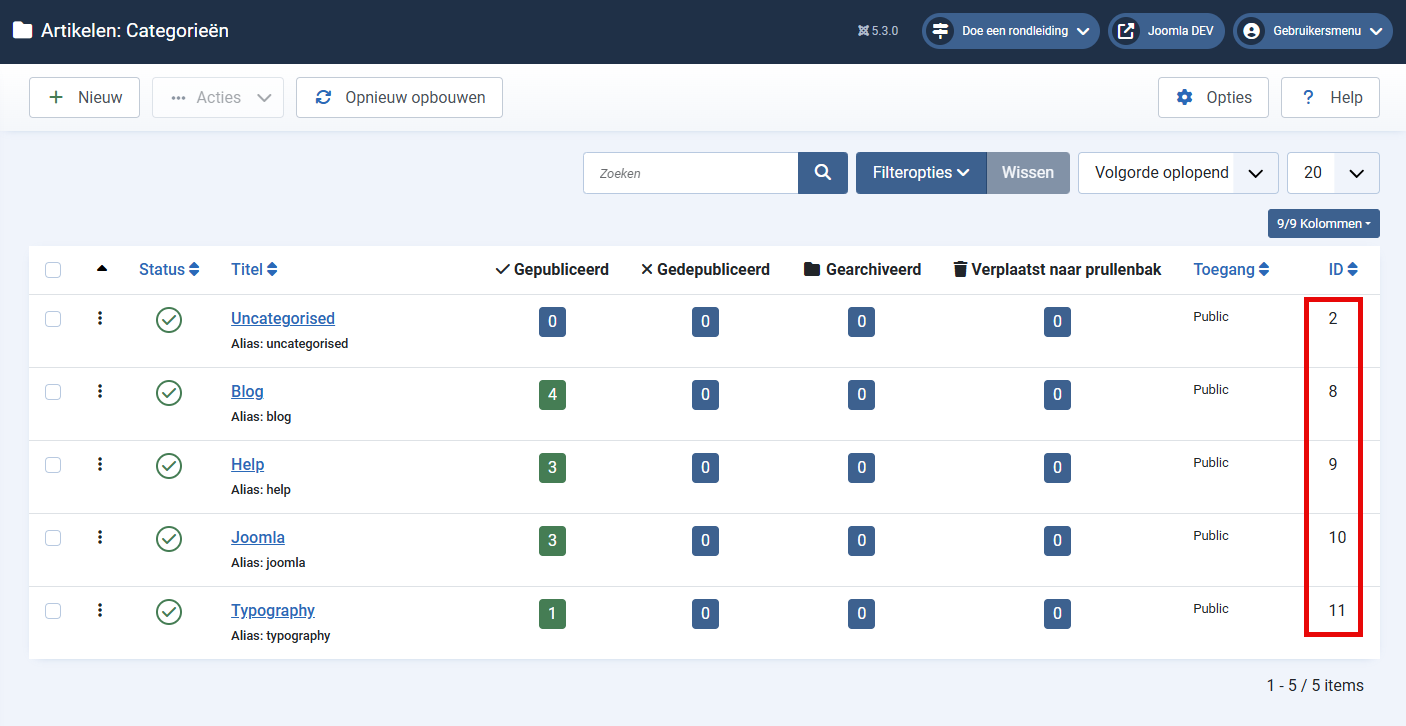Open the 20 items-per-page dropdown
Viewport: 1406px width, 726px height.
tap(1332, 173)
